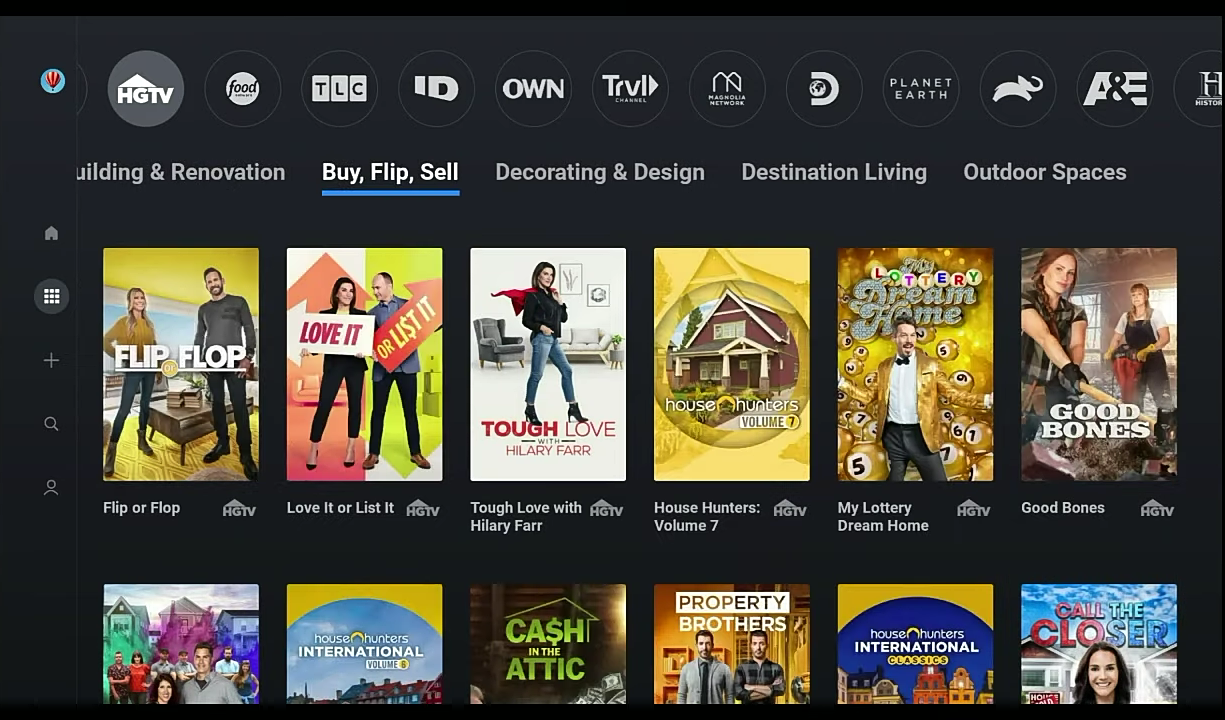Switch to Building & Renovation tab
This screenshot has width=1225, height=720.
(x=181, y=172)
